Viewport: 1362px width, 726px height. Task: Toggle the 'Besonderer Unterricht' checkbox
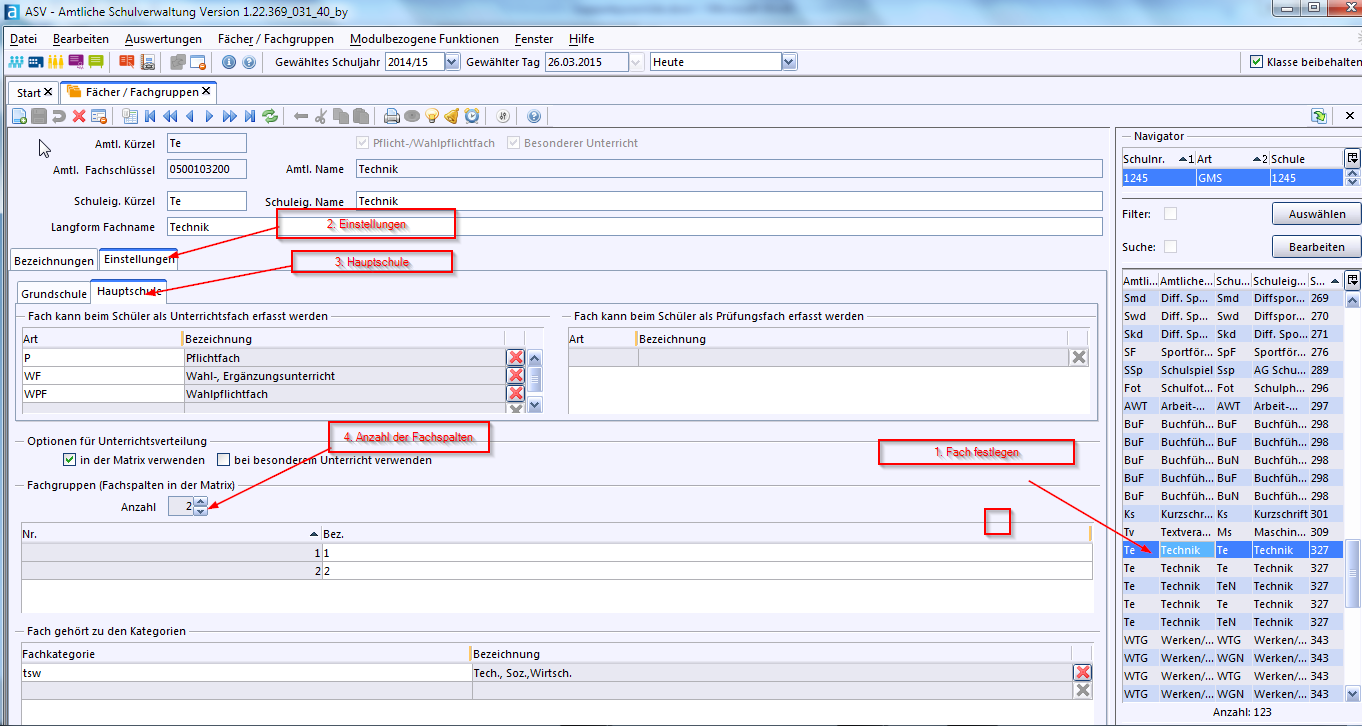pyautogui.click(x=514, y=143)
